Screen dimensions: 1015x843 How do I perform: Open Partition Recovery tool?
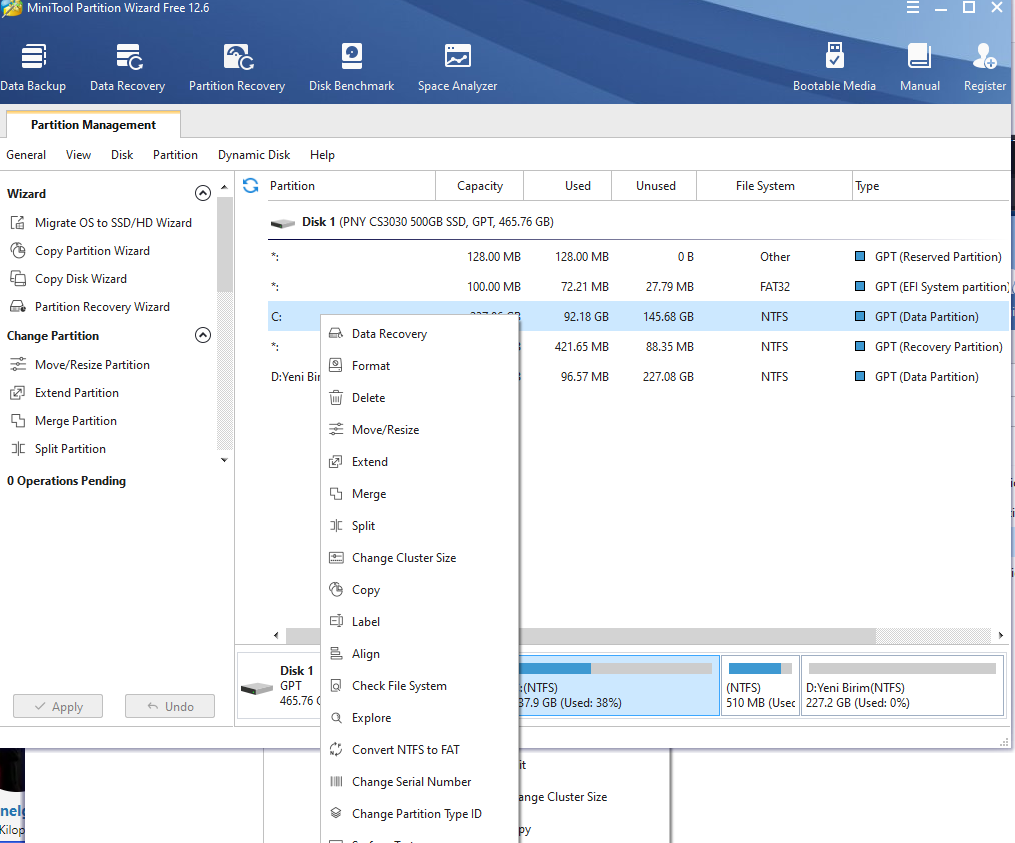[x=237, y=67]
